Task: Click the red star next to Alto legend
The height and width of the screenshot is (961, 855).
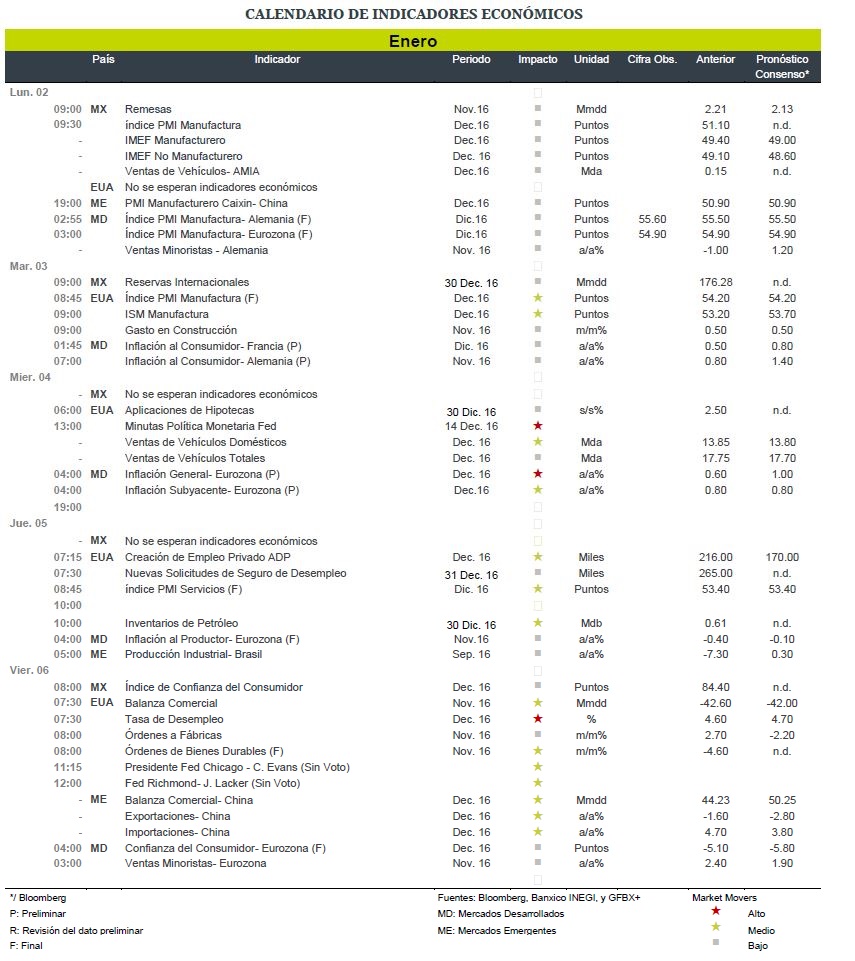Action: pos(715,912)
